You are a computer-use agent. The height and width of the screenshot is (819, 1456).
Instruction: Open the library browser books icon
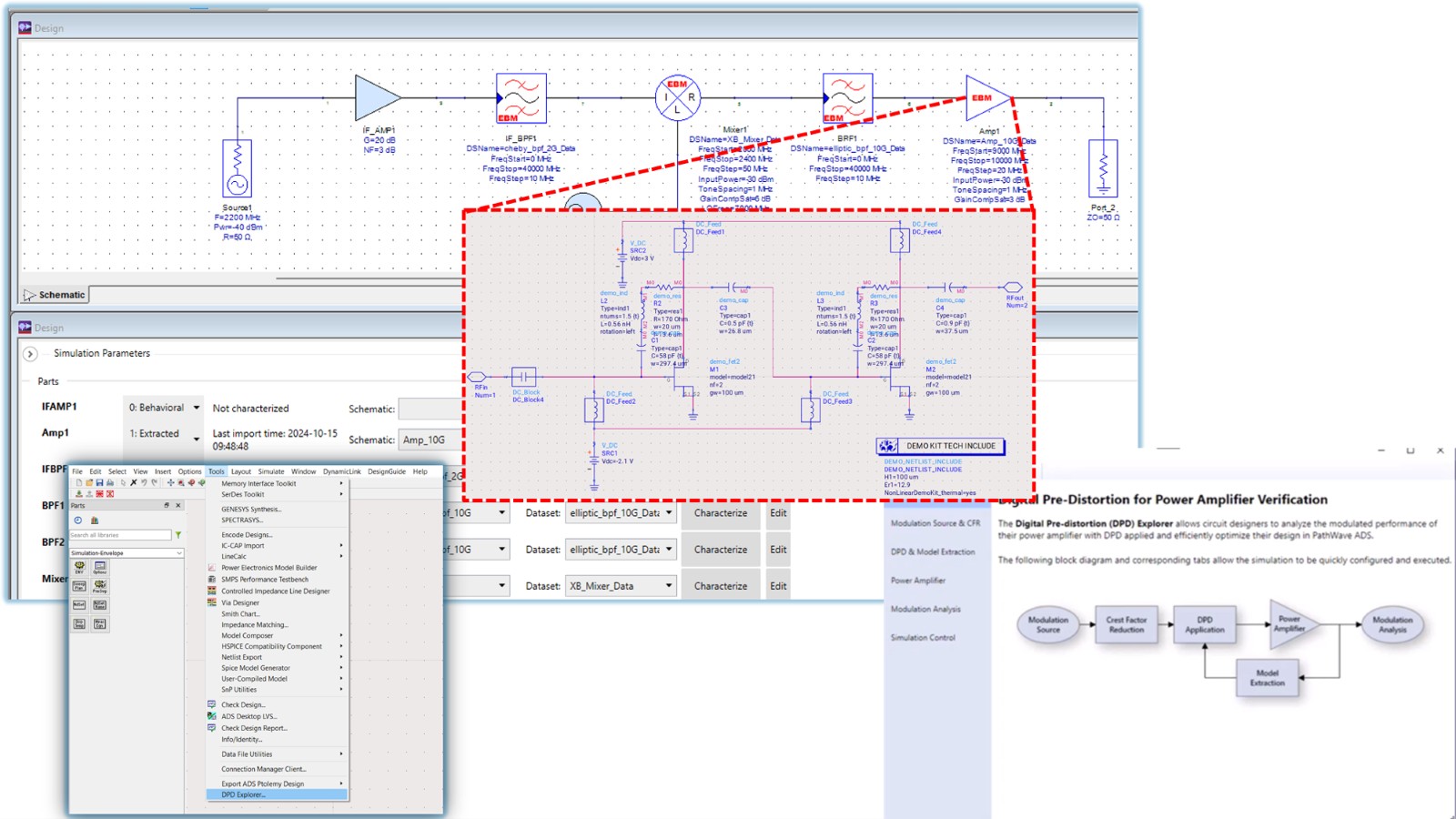[x=95, y=521]
